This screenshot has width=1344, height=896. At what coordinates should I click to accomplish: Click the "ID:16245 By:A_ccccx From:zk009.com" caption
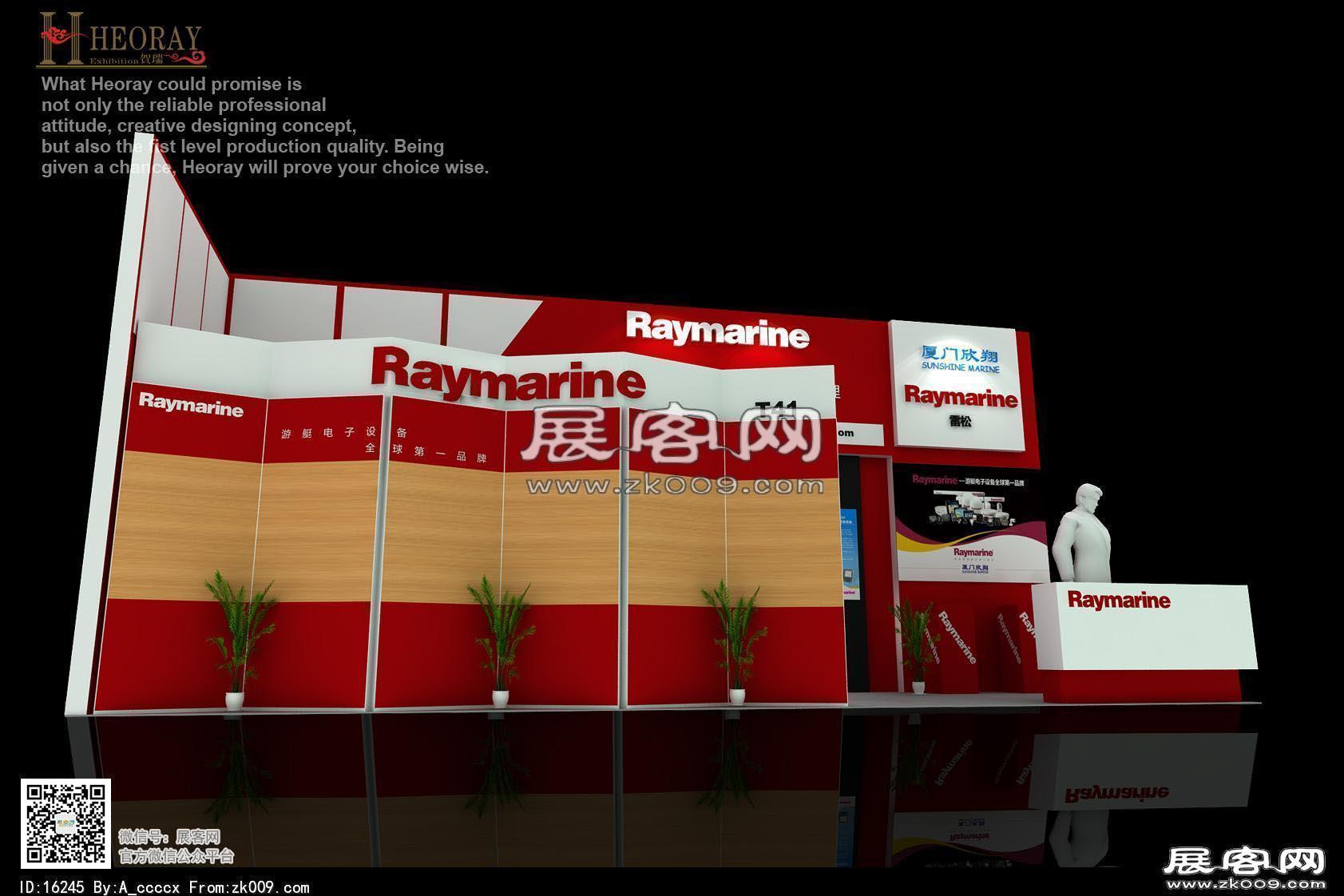(x=163, y=887)
